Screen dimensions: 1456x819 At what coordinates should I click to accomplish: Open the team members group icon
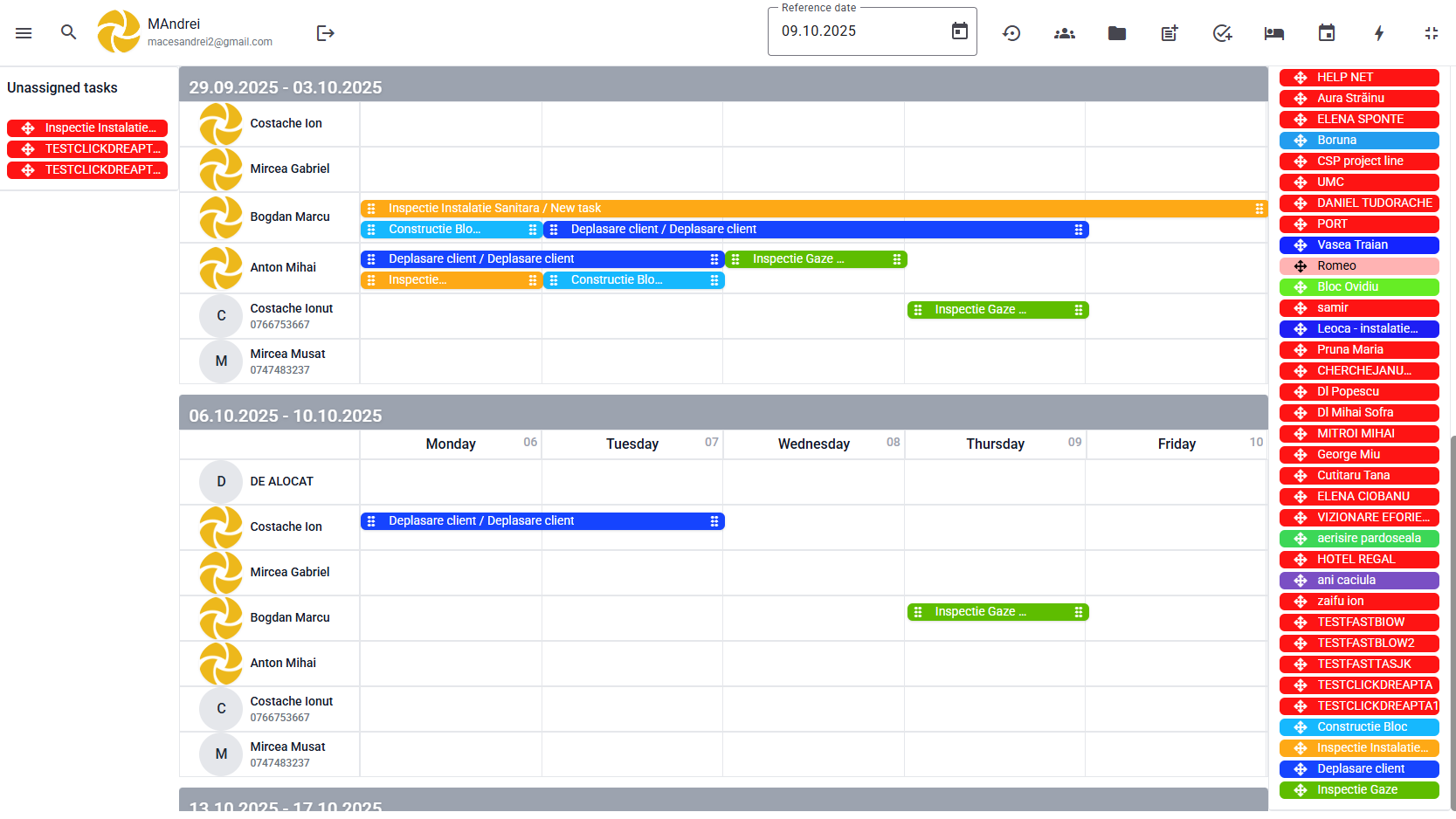pyautogui.click(x=1064, y=33)
